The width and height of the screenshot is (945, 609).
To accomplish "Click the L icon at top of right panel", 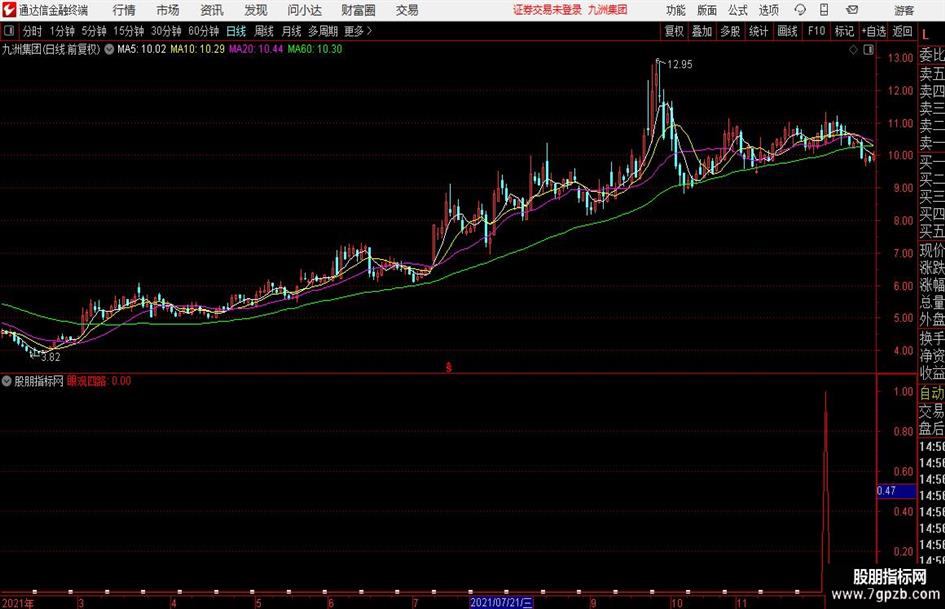I will pos(925,35).
